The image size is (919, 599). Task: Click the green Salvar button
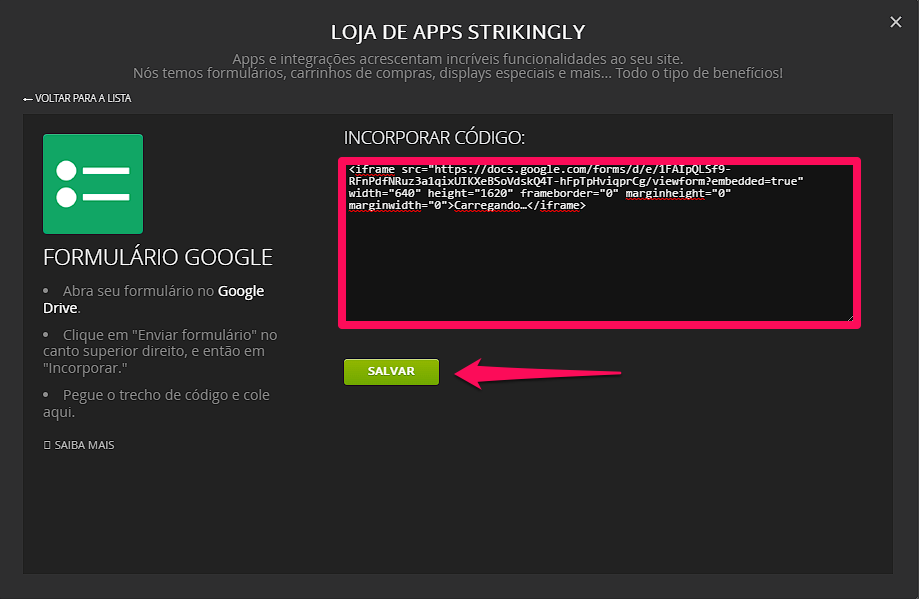391,372
